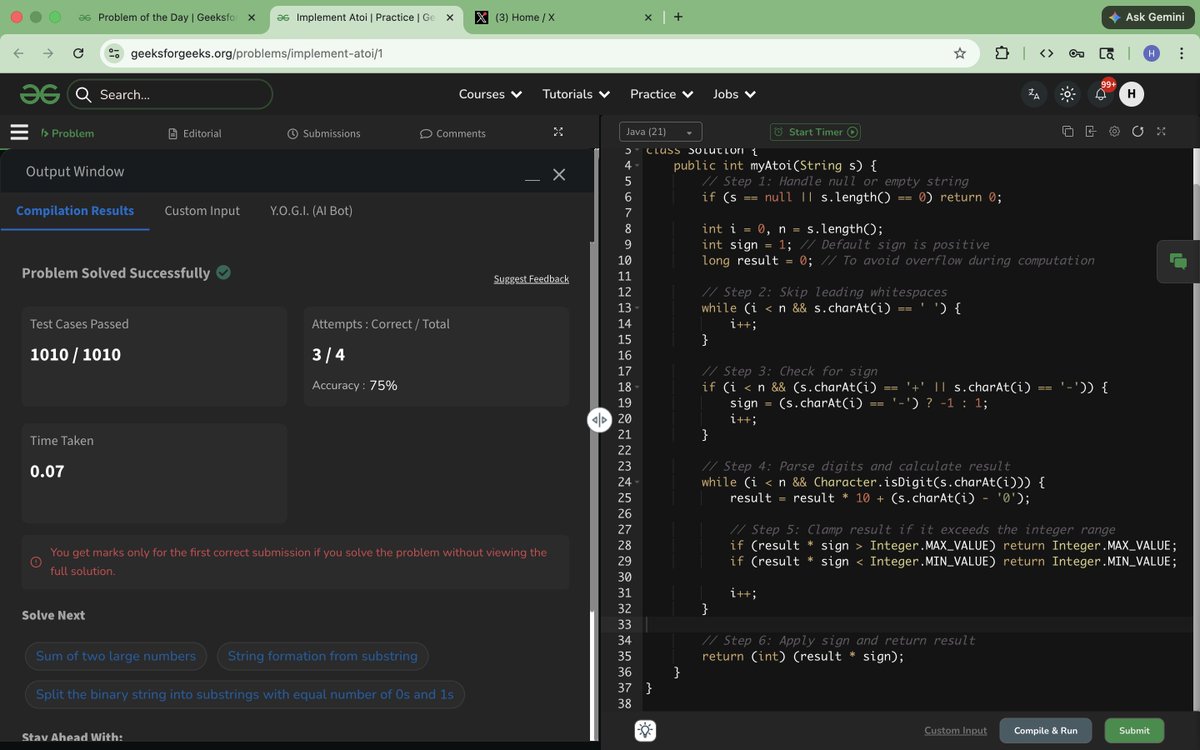
Task: Open String formation from substring problem
Action: pos(322,656)
